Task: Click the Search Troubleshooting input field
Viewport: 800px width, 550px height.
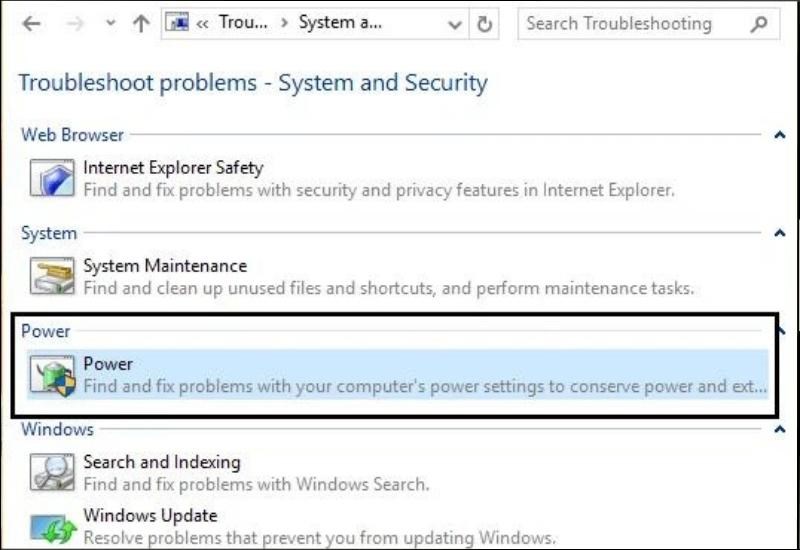Action: pyautogui.click(x=633, y=23)
